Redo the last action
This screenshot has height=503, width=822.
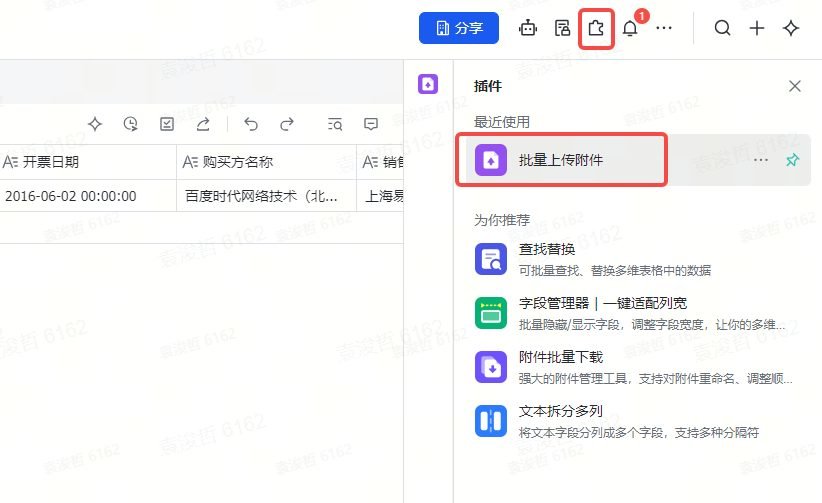point(287,124)
